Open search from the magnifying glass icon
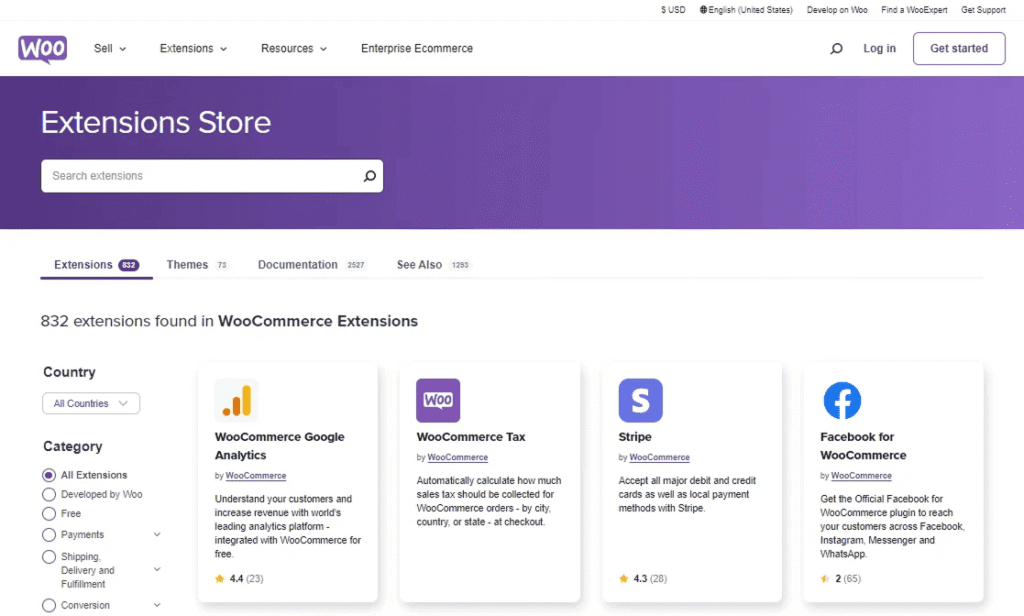Image resolution: width=1024 pixels, height=616 pixels. (835, 48)
